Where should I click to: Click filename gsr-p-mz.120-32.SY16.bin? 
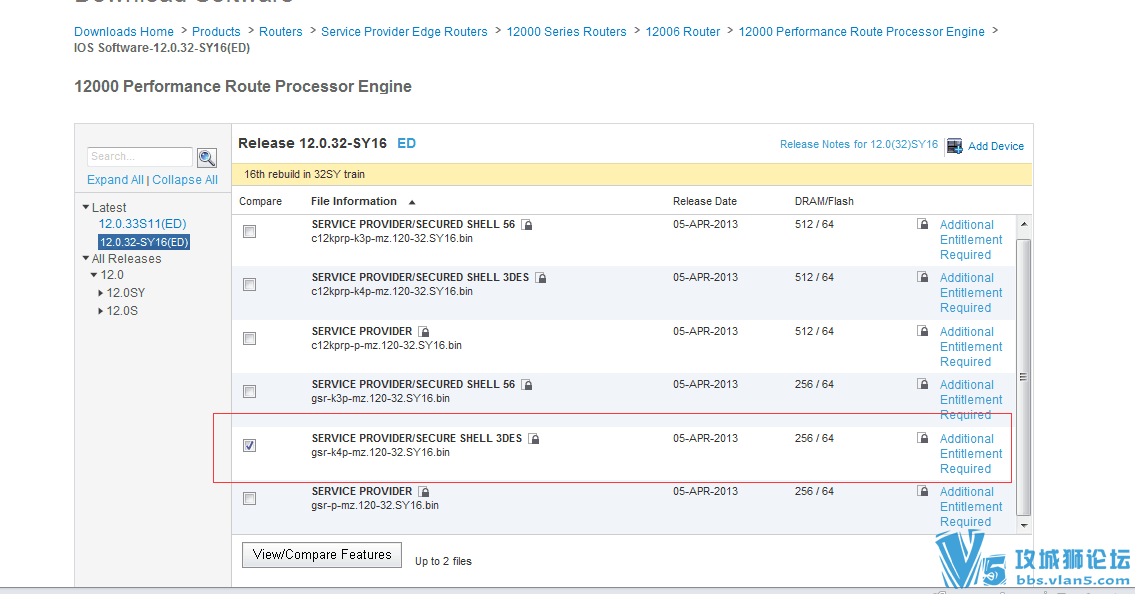click(x=375, y=506)
